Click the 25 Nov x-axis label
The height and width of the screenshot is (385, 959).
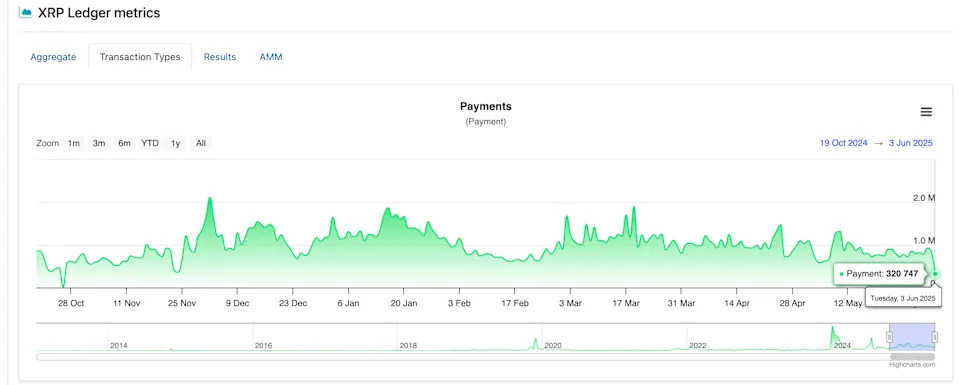tap(182, 303)
